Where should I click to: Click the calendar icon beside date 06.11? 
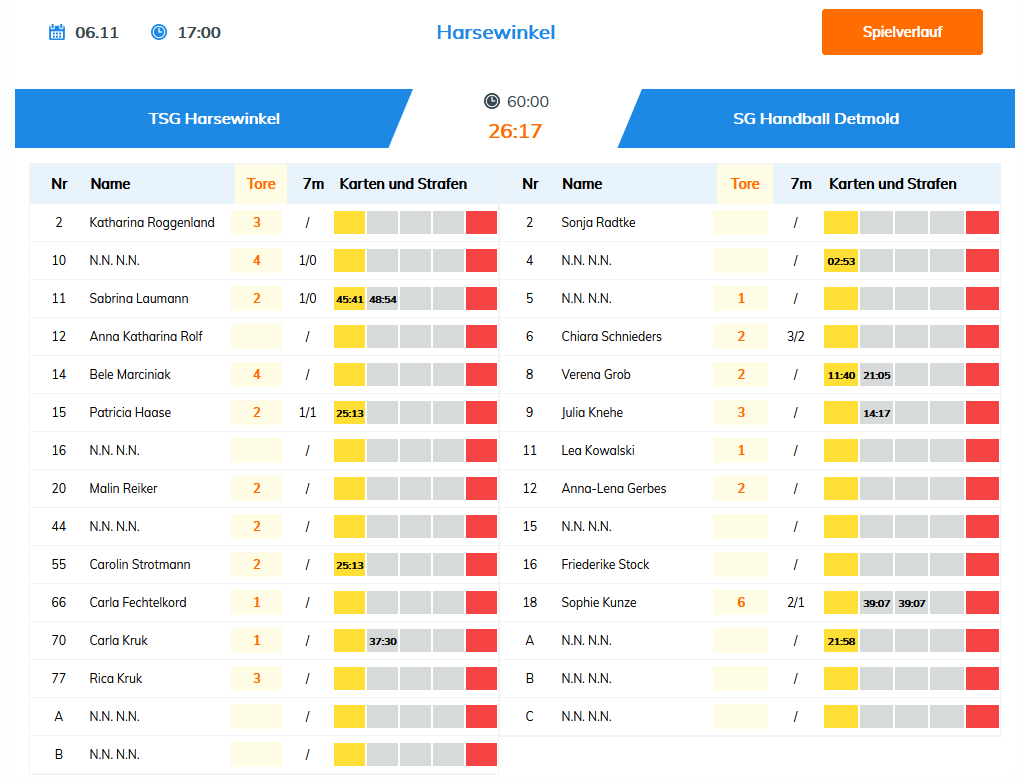(x=57, y=32)
